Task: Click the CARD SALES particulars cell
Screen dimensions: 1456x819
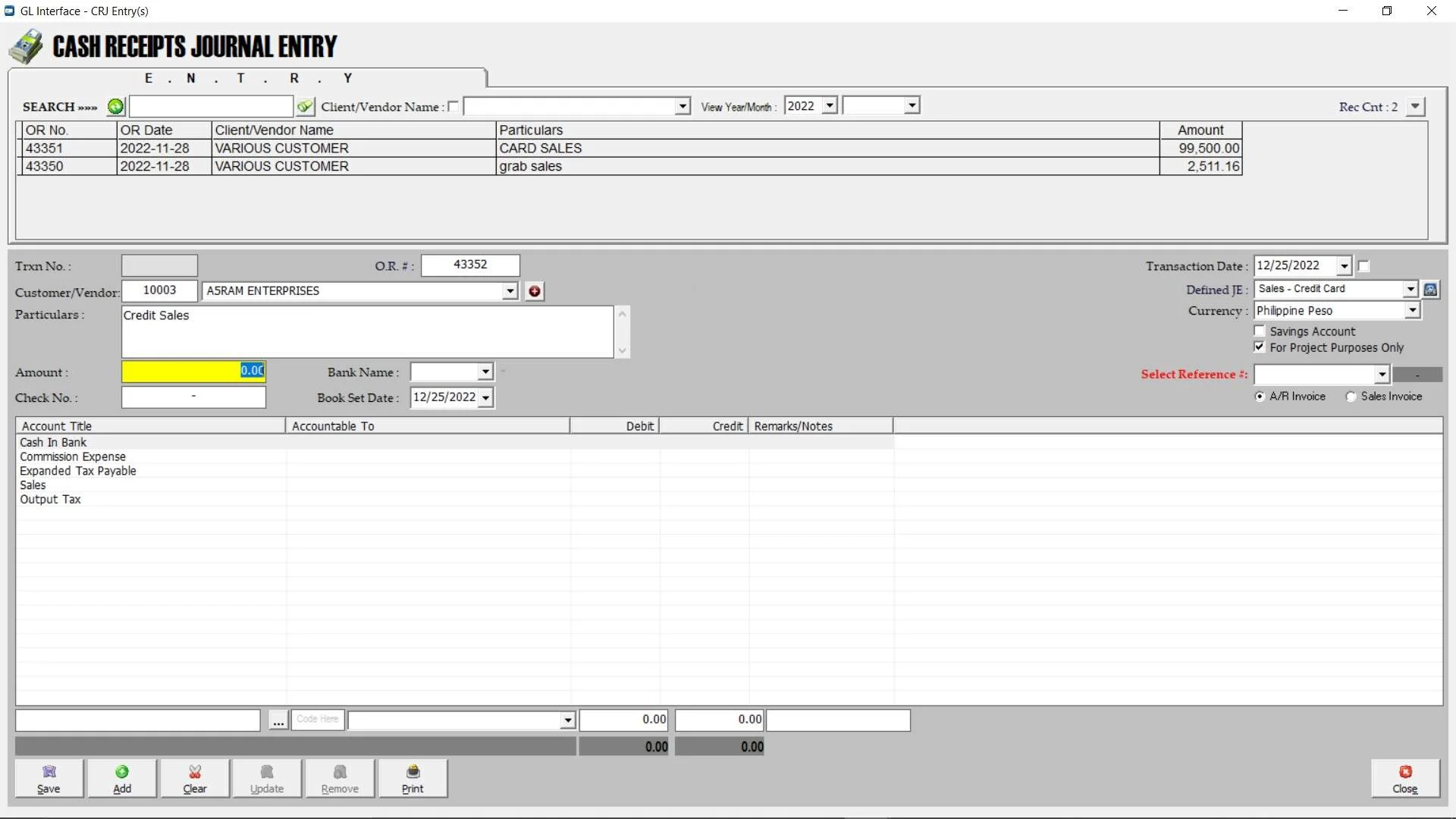Action: coord(827,149)
